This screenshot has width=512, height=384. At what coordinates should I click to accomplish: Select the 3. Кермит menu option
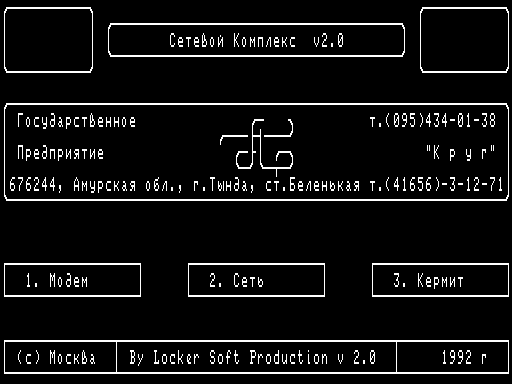pos(440,280)
